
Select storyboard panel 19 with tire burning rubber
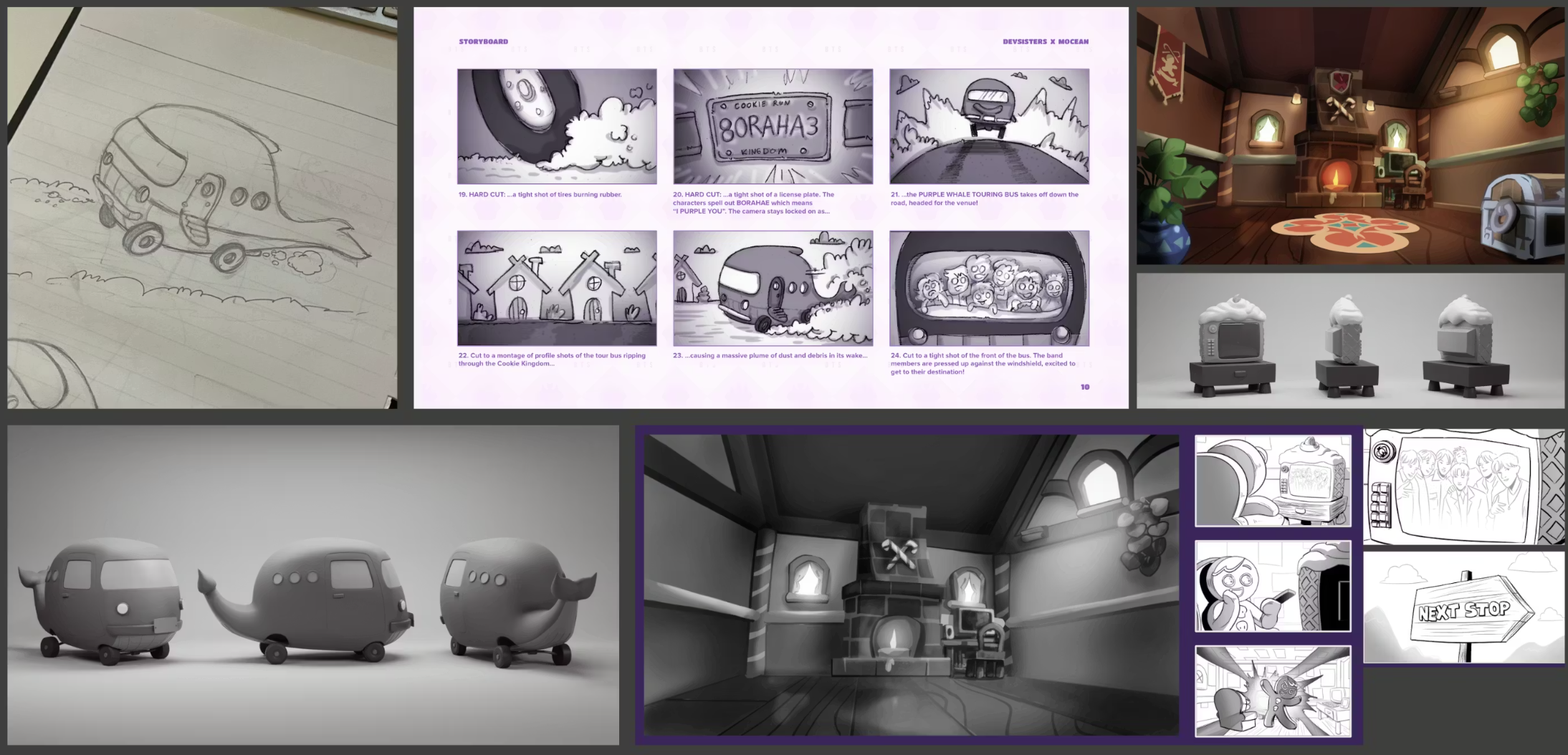tap(557, 126)
